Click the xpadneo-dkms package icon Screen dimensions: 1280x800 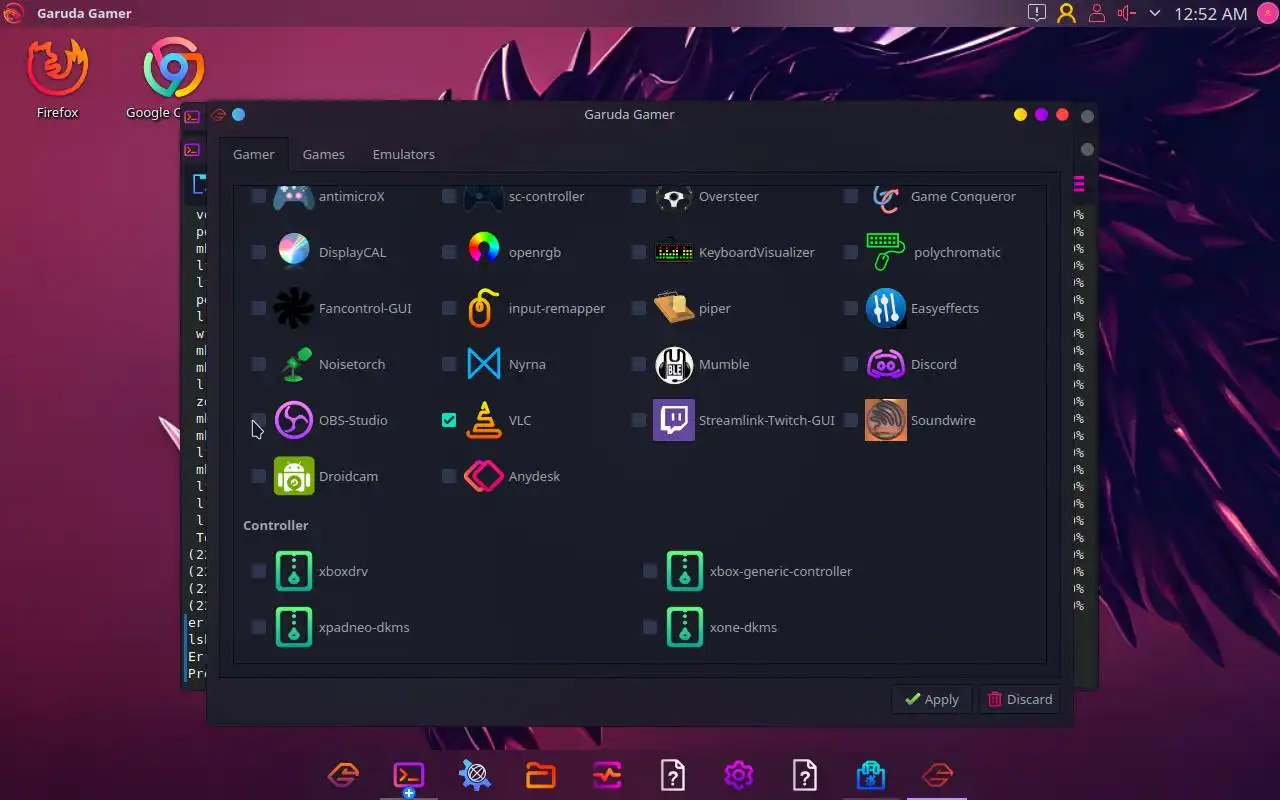pyautogui.click(x=294, y=627)
